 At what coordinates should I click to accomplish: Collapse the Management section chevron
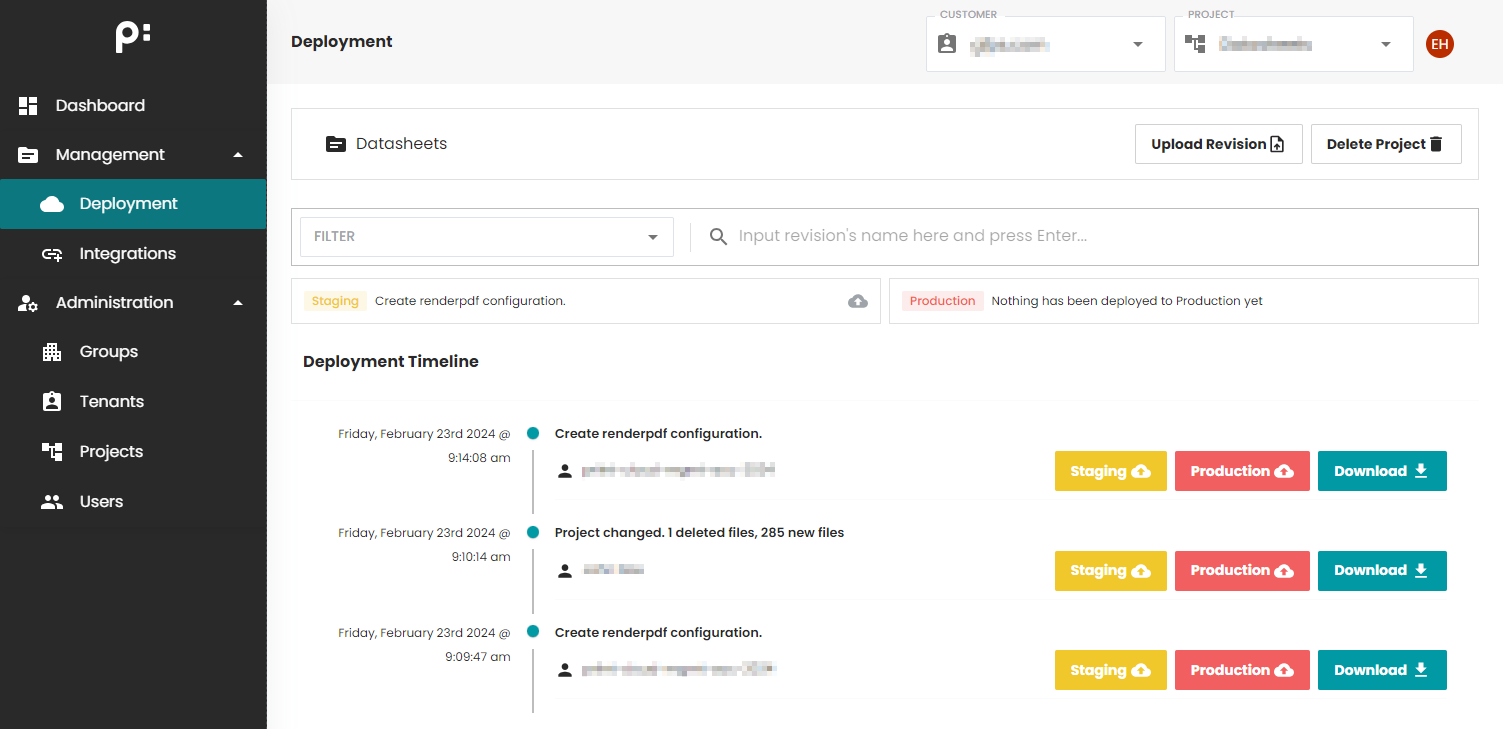(238, 155)
